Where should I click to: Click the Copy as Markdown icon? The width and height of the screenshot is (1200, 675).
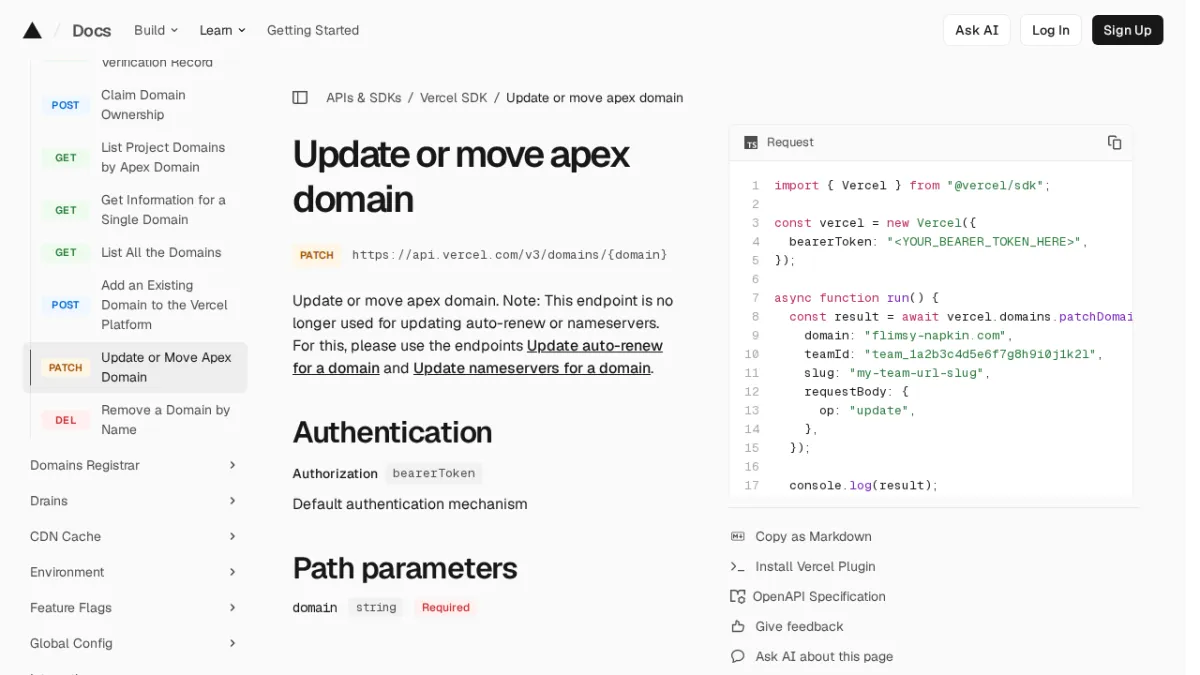[x=738, y=536]
